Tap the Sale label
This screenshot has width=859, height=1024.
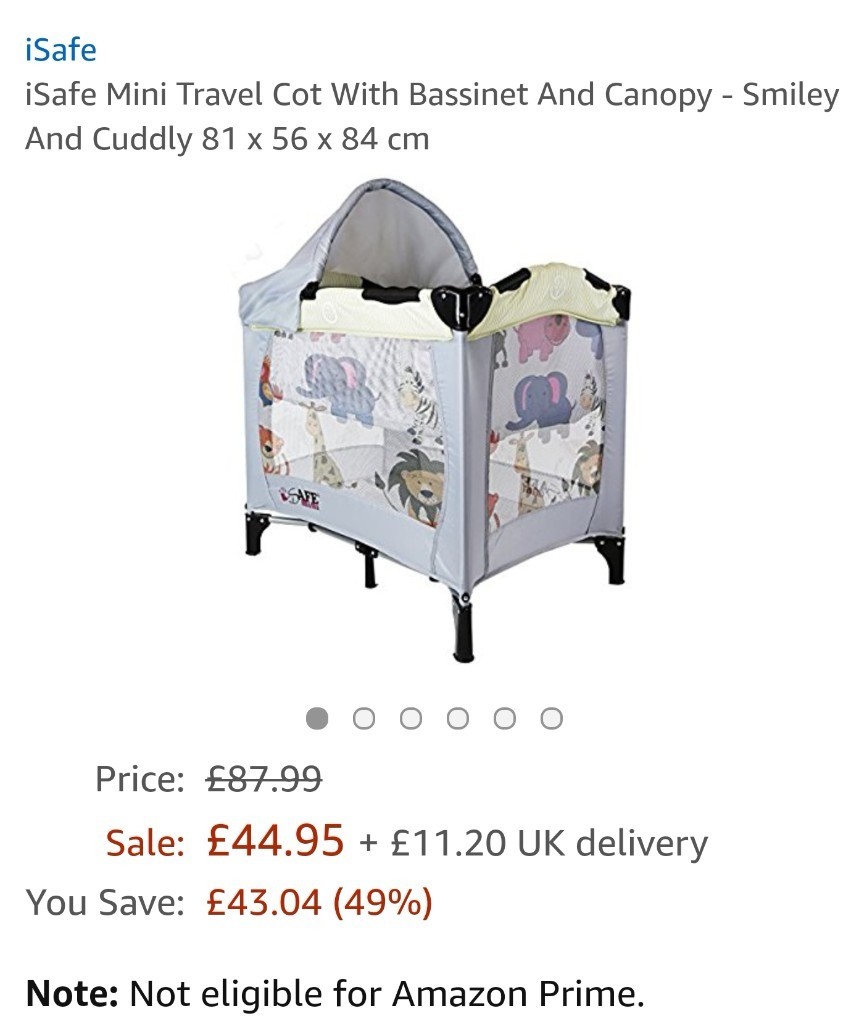(x=145, y=842)
